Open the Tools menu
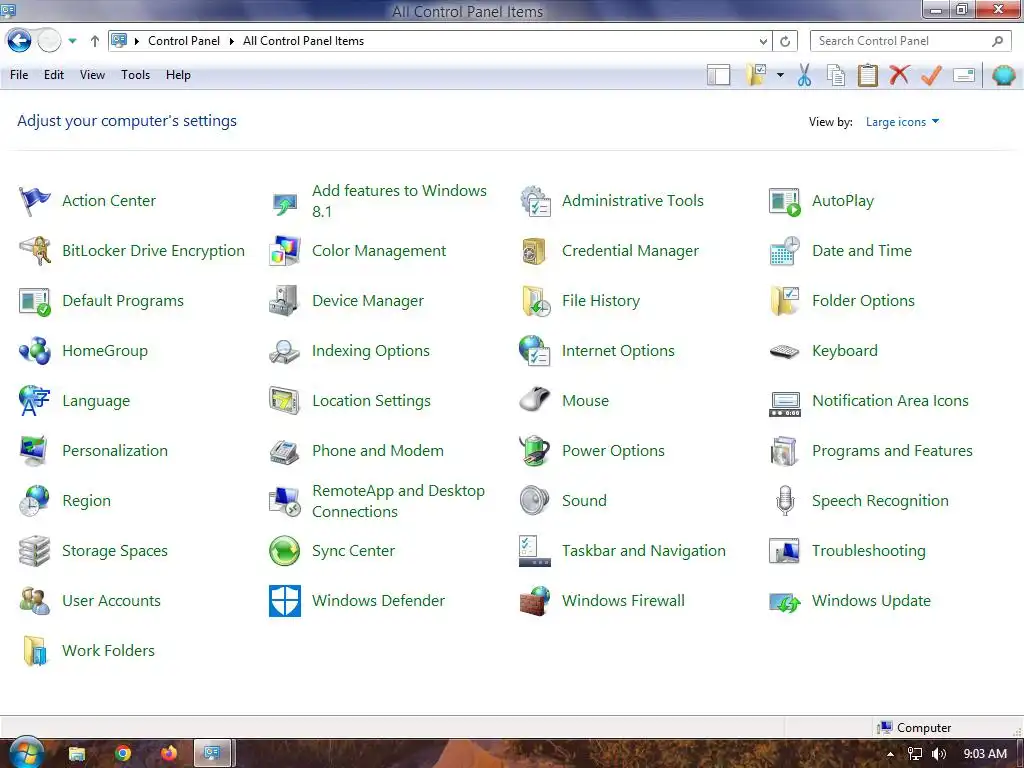 pyautogui.click(x=135, y=75)
